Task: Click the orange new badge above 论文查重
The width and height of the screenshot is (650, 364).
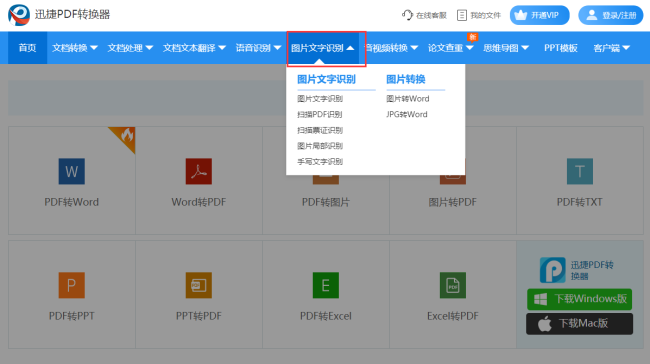Action: click(473, 37)
